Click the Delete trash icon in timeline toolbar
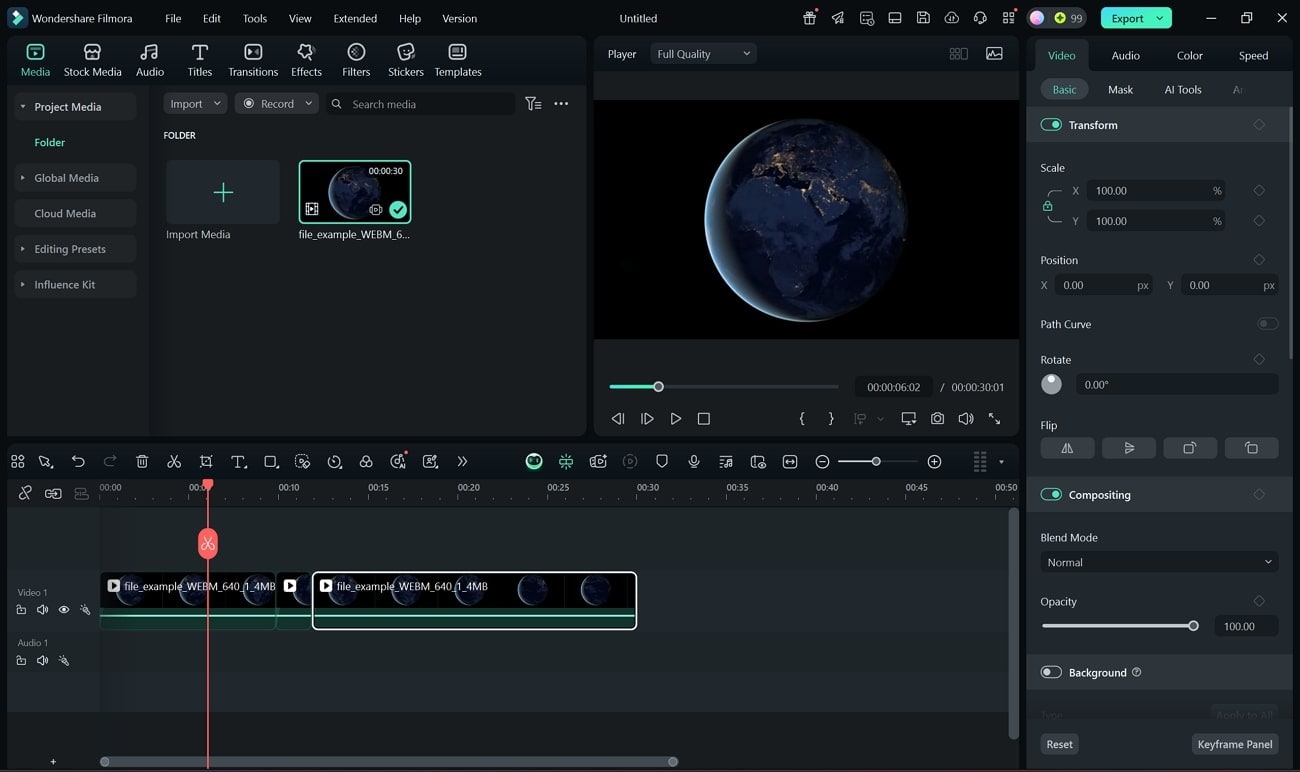 click(142, 461)
